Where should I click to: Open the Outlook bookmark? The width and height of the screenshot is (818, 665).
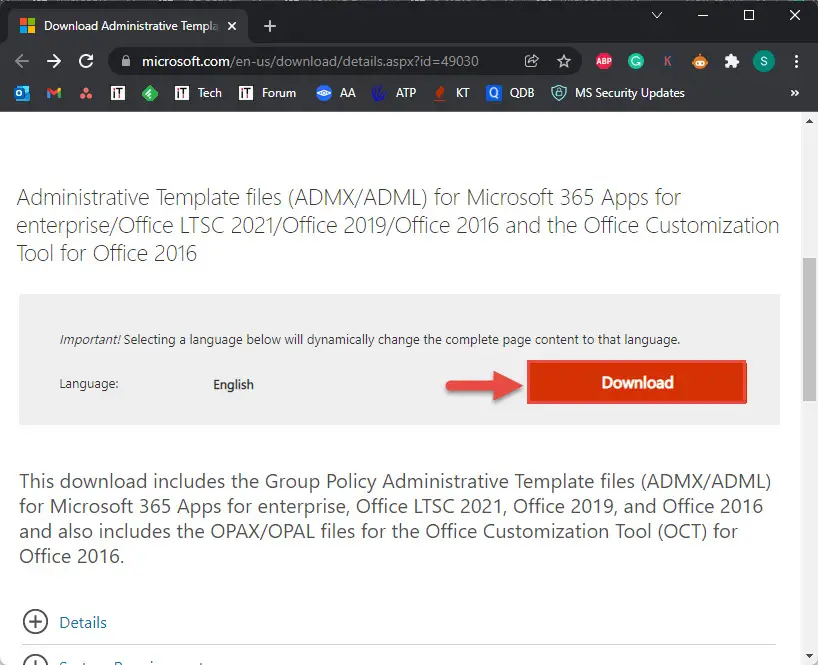point(22,93)
